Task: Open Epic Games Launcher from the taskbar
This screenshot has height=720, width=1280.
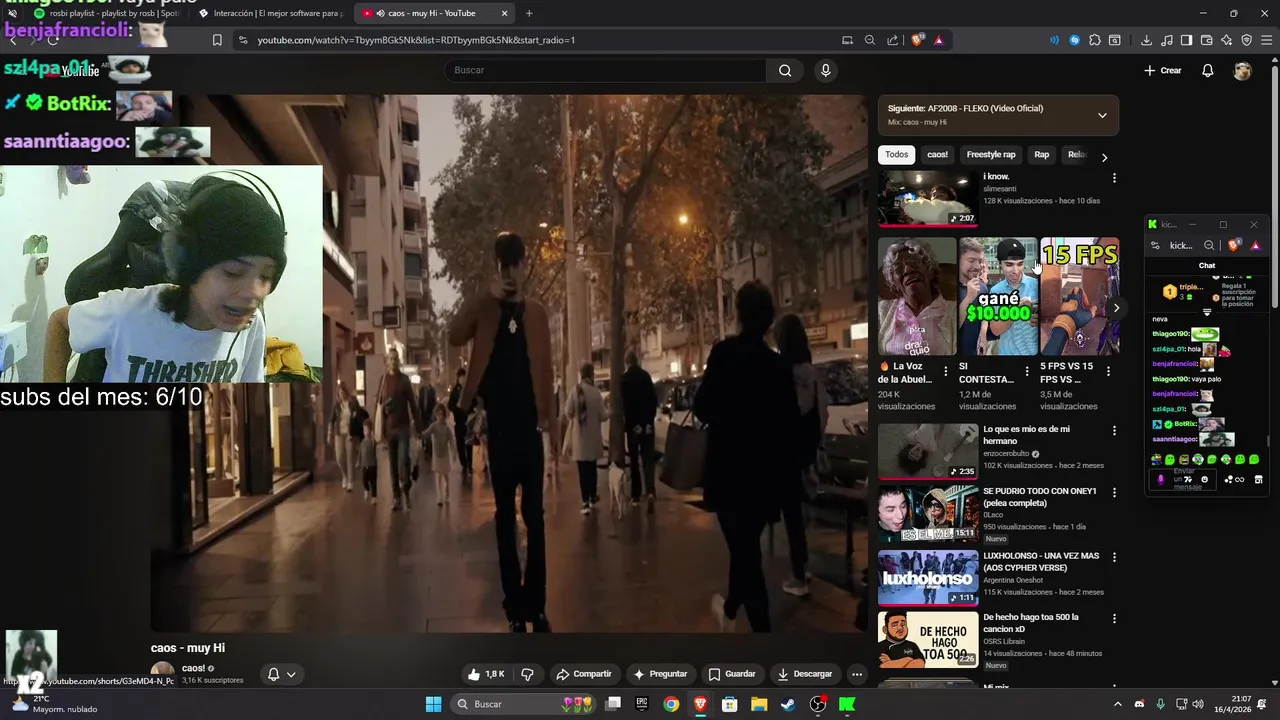Action: pos(642,704)
